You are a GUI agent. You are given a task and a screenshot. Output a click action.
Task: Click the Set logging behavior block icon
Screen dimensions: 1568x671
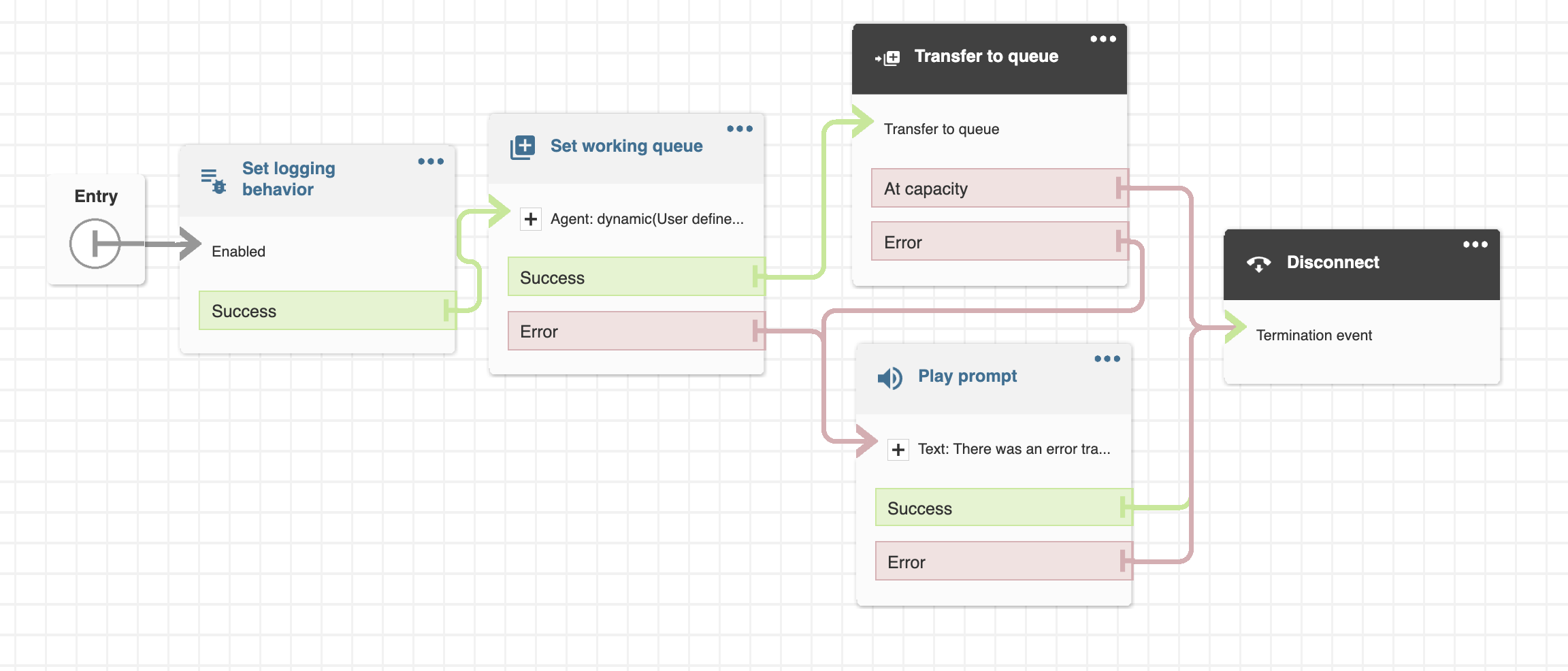[214, 181]
